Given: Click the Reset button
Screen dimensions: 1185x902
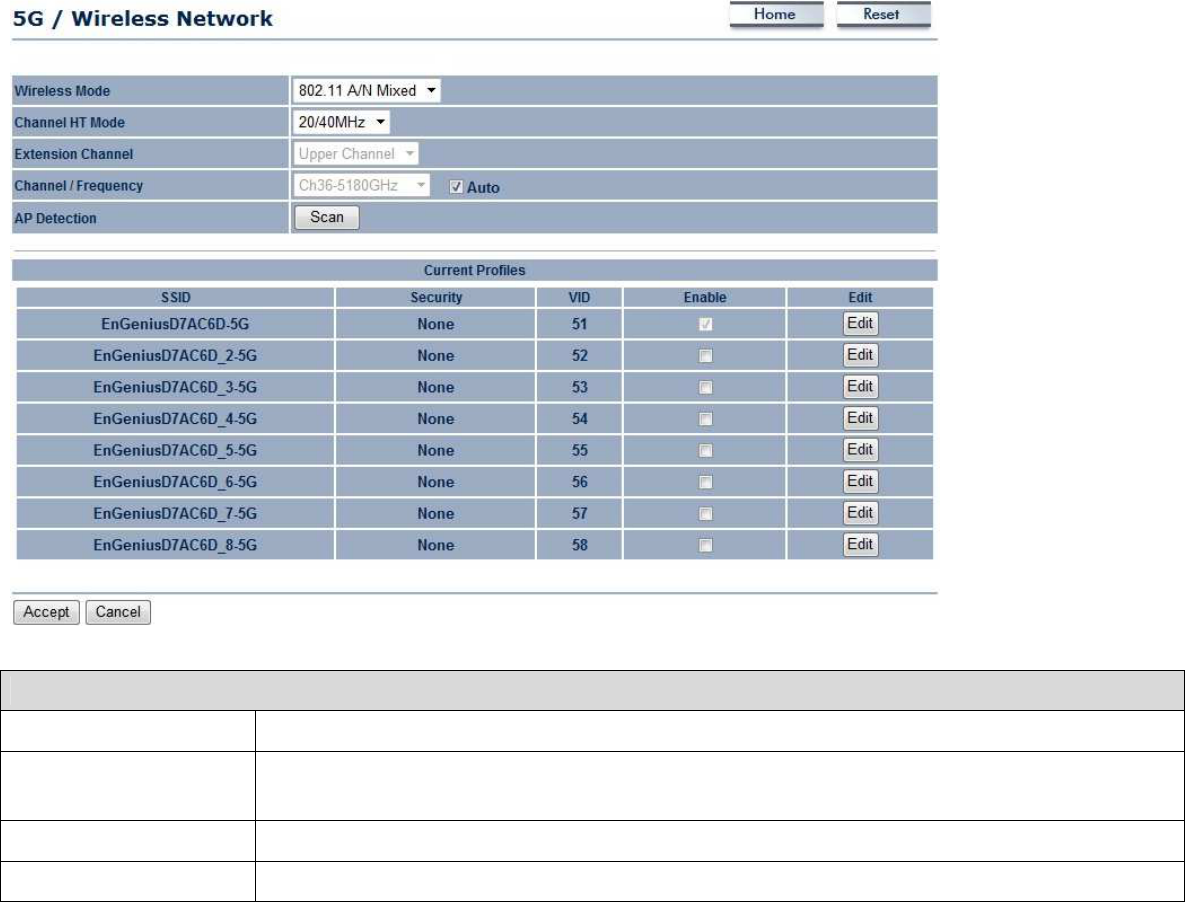Looking at the screenshot, I should pos(882,14).
